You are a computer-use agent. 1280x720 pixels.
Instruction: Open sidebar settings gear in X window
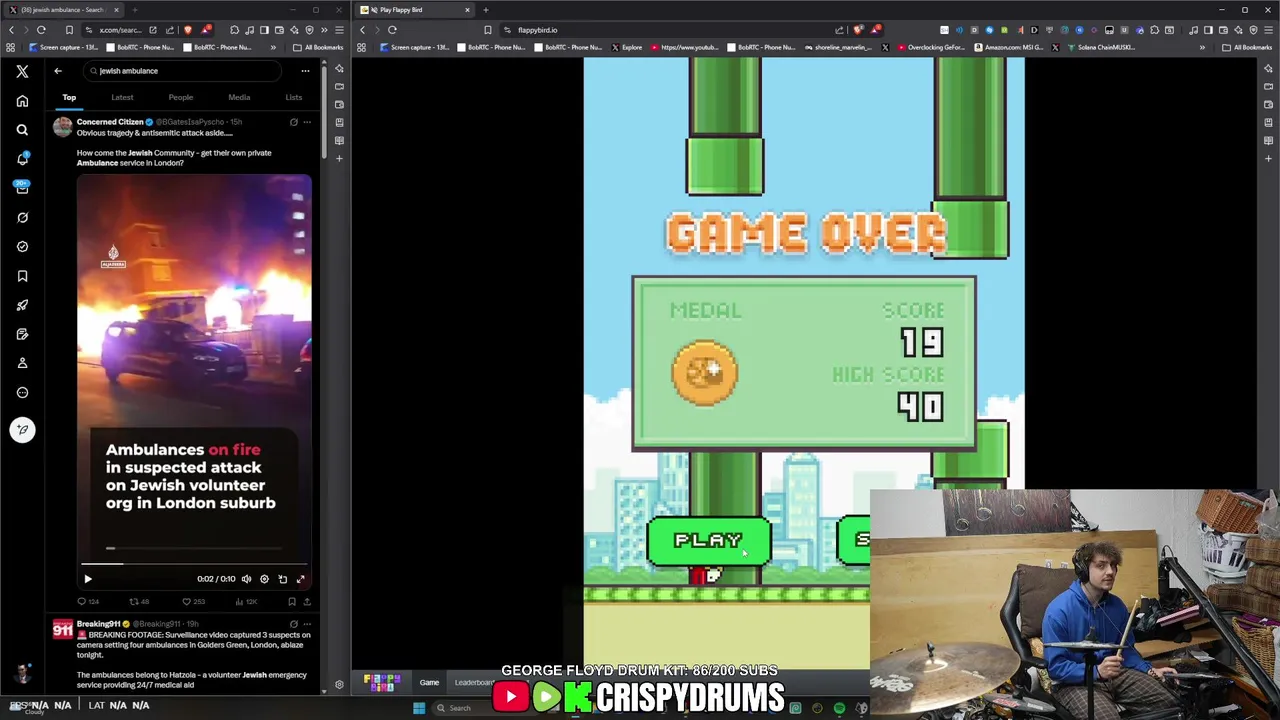(x=339, y=685)
